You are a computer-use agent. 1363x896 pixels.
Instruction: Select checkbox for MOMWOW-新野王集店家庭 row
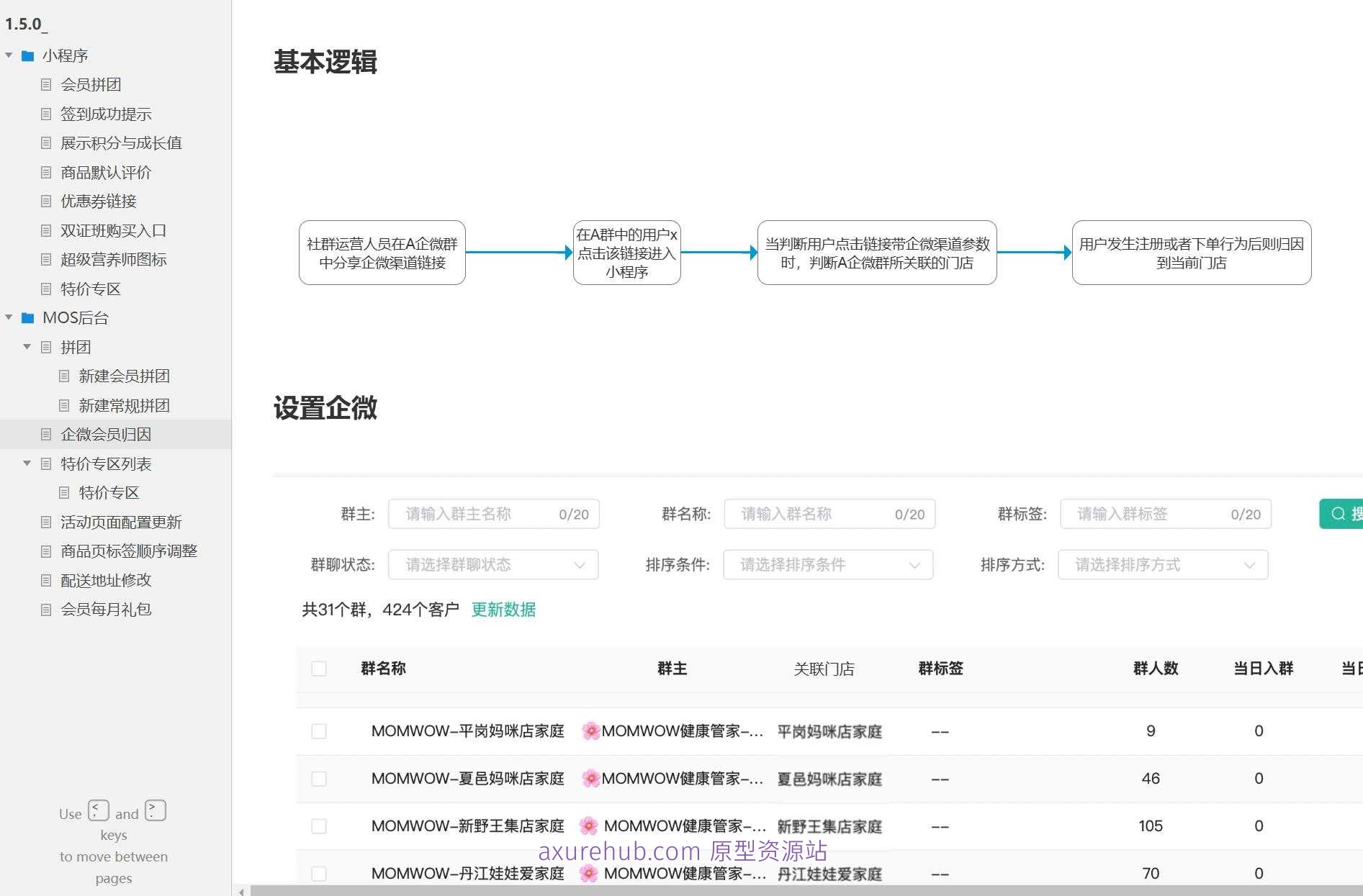click(x=319, y=826)
